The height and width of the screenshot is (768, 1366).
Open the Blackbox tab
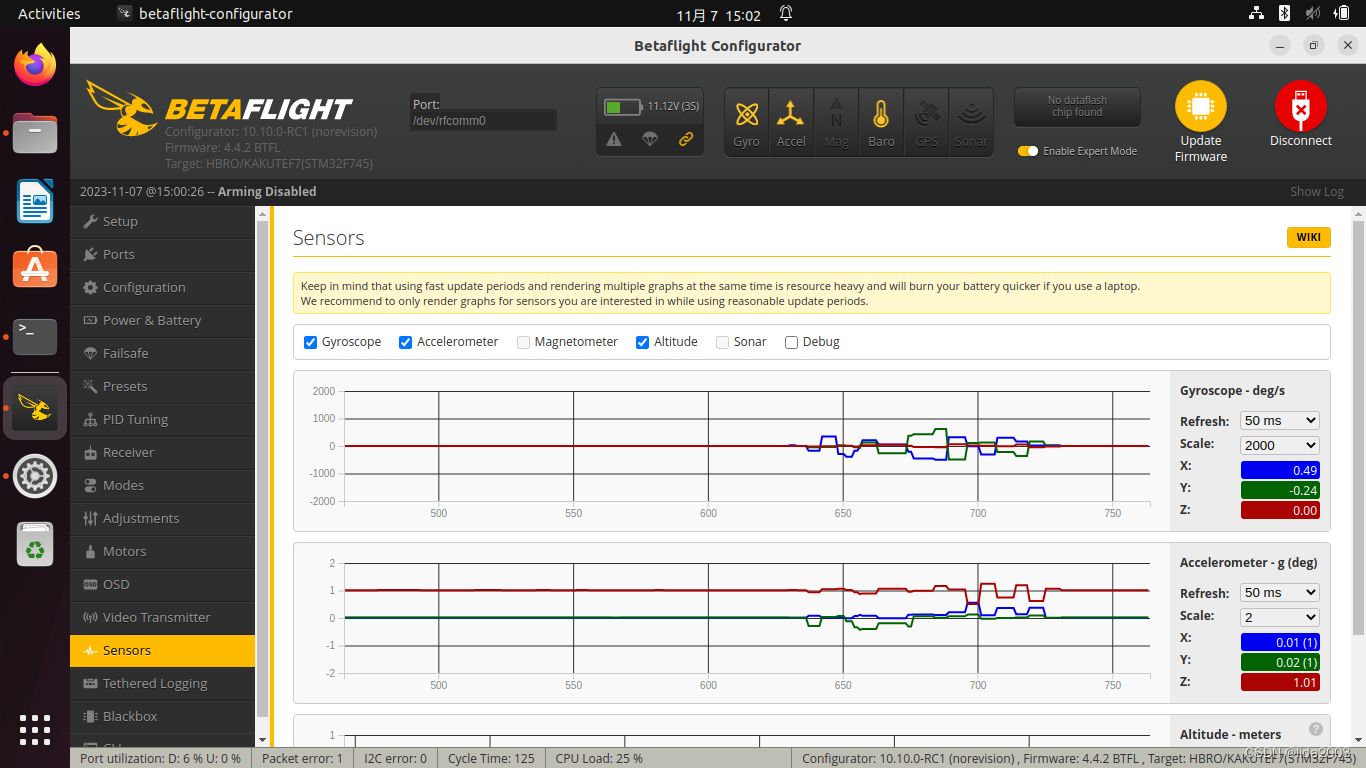coord(162,717)
